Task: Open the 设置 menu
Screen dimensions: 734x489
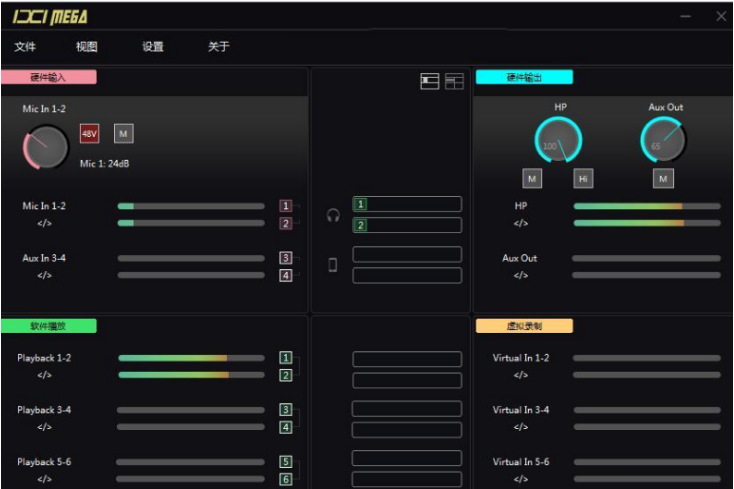Action: tap(153, 46)
